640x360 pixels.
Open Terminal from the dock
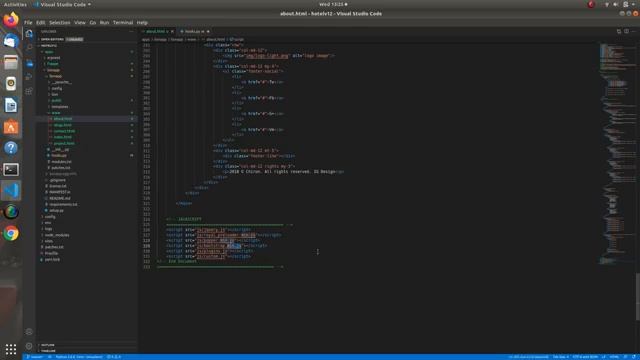point(11,169)
